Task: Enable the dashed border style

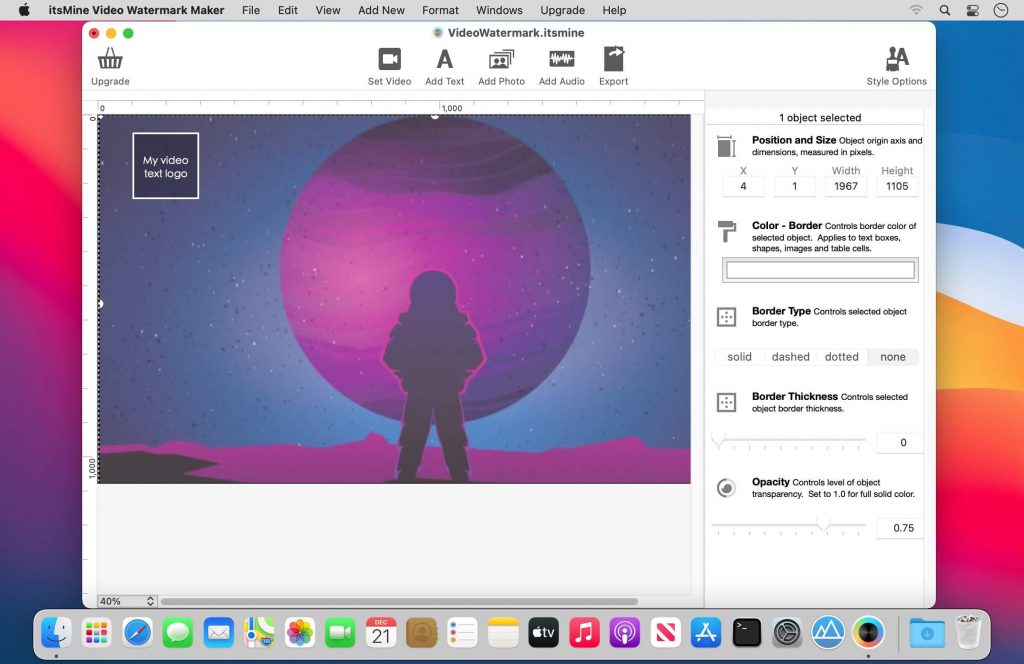Action: coord(790,357)
